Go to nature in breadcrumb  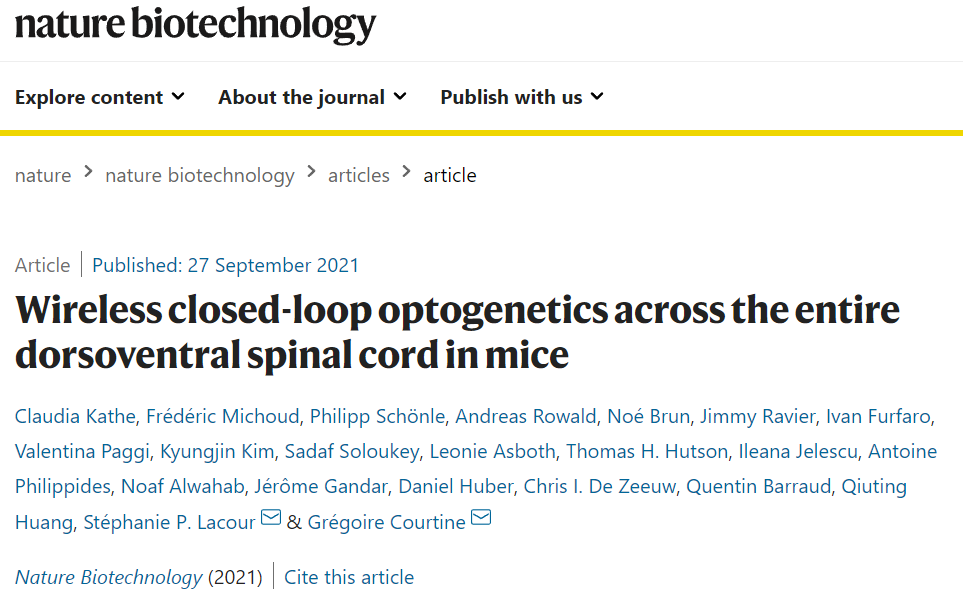pos(43,176)
